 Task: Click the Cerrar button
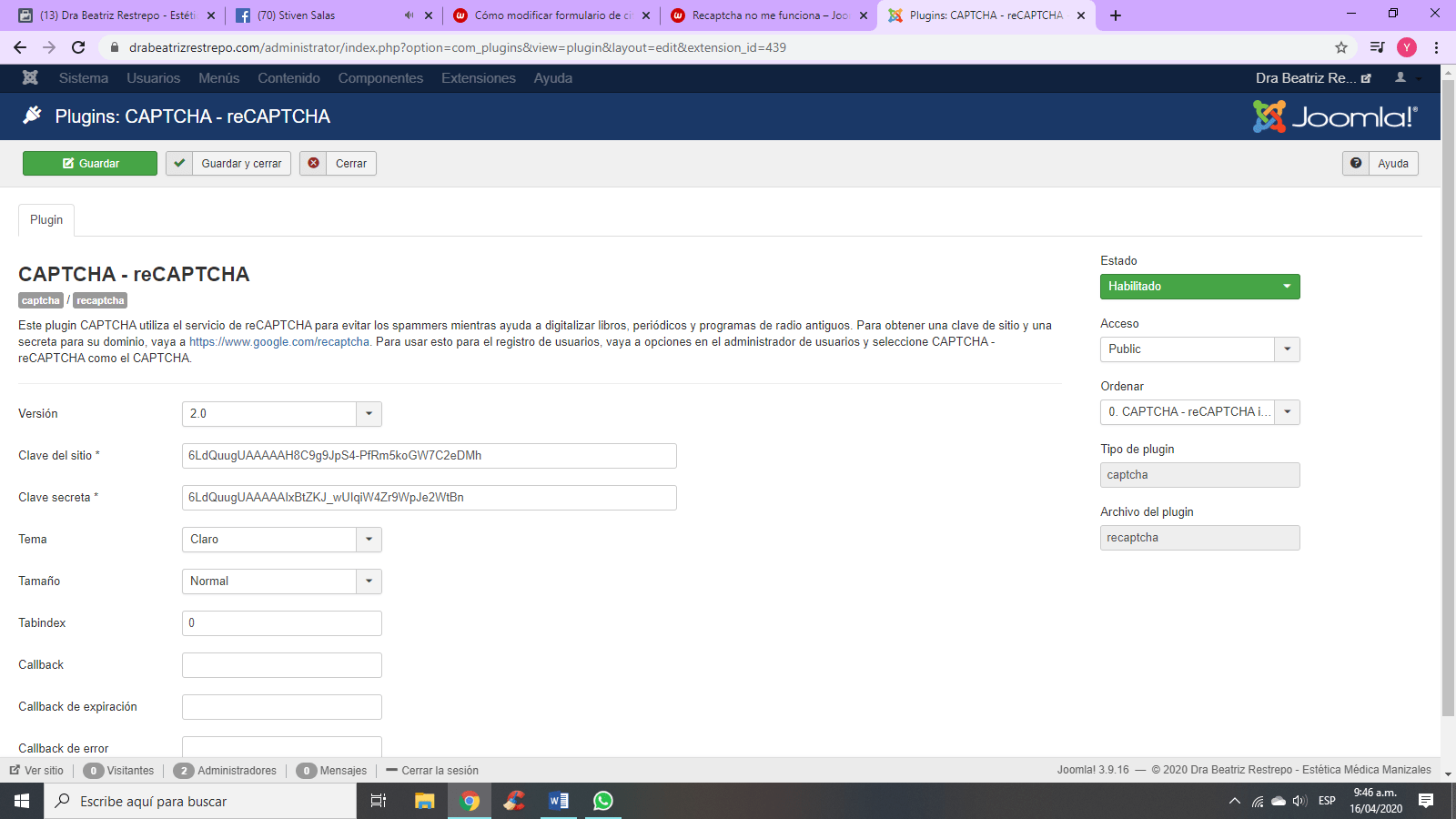point(339,163)
